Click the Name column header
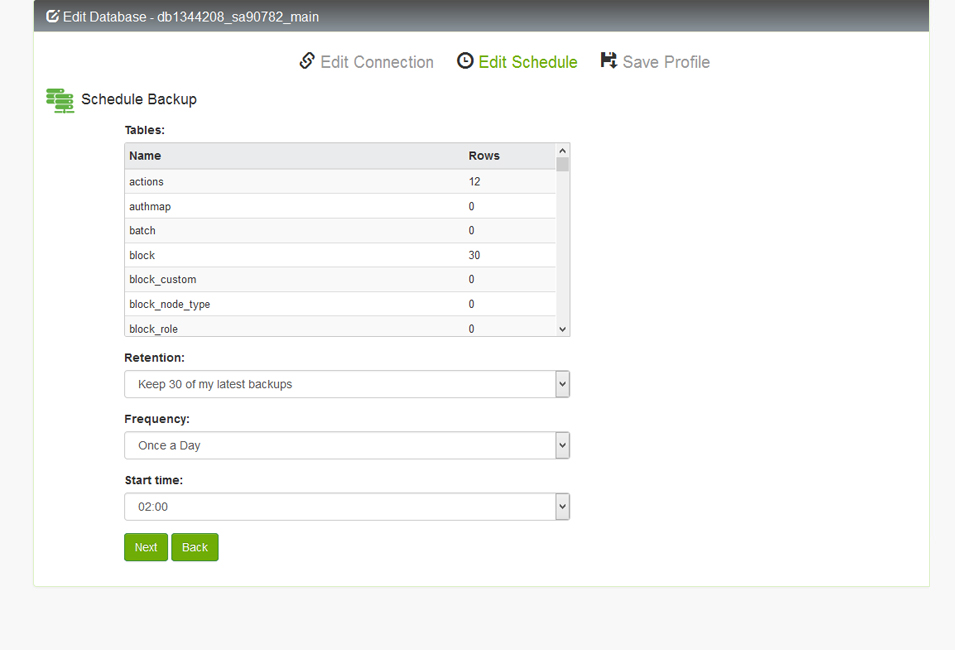The width and height of the screenshot is (955, 650). (x=145, y=156)
